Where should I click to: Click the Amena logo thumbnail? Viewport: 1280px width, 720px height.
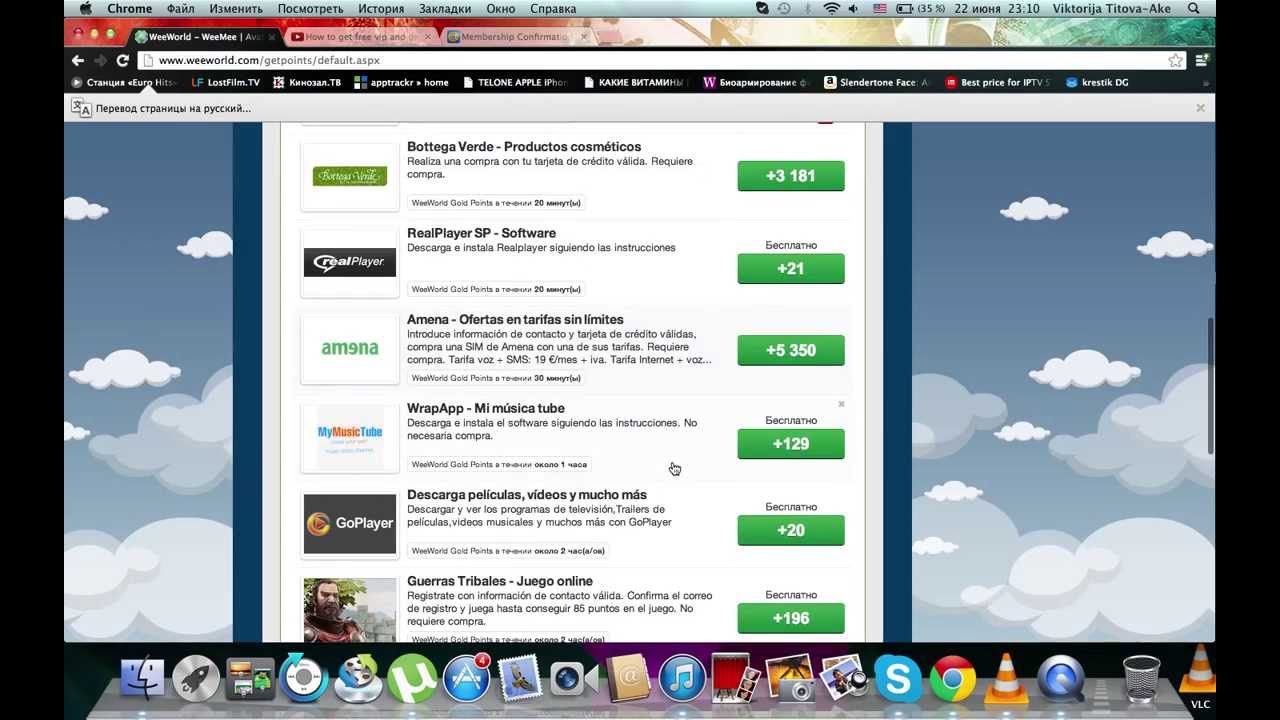click(x=350, y=349)
